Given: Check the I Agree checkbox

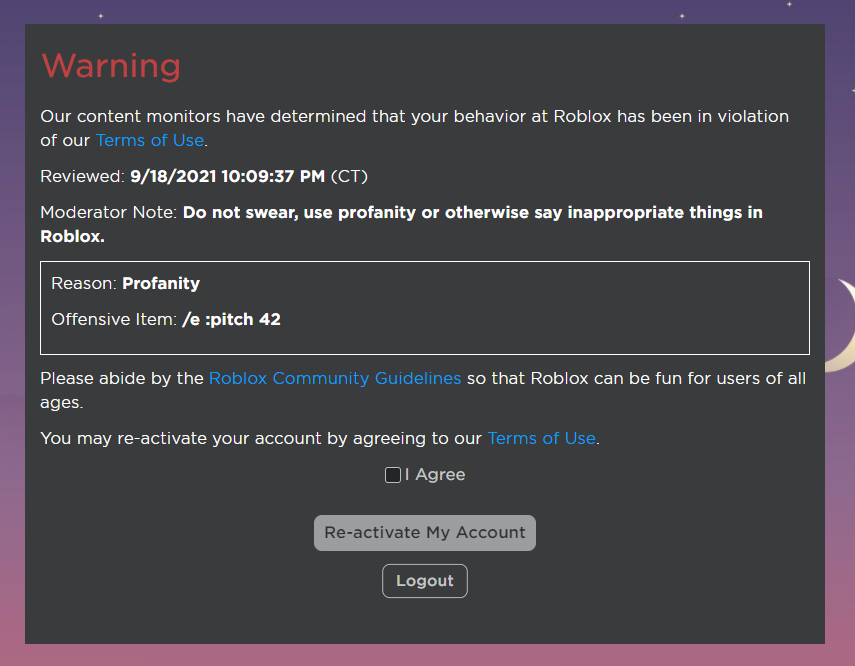Looking at the screenshot, I should click(x=393, y=475).
